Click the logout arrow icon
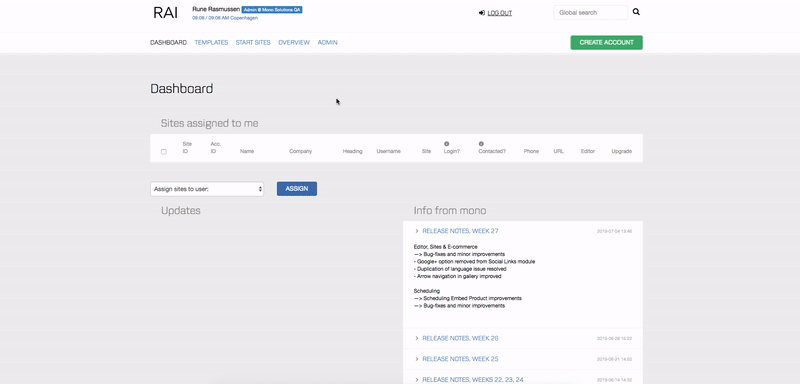The height and width of the screenshot is (384, 800). [x=482, y=13]
